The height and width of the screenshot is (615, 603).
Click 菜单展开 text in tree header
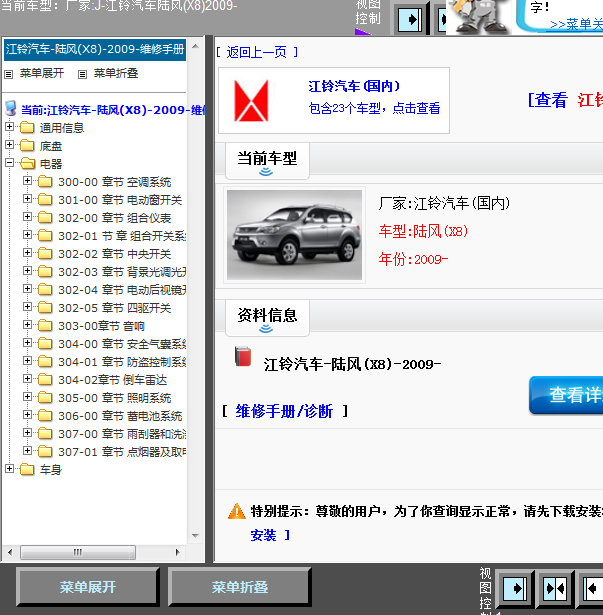click(x=42, y=73)
